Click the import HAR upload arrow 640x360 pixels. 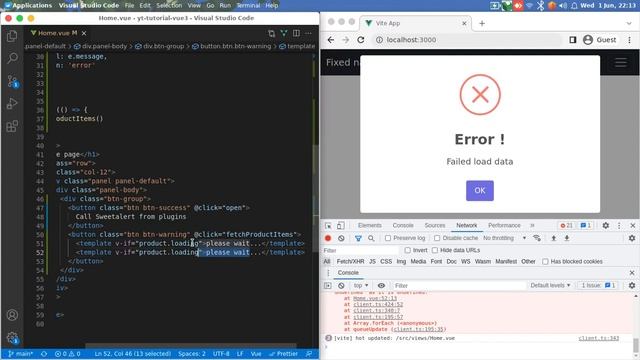(x=554, y=238)
